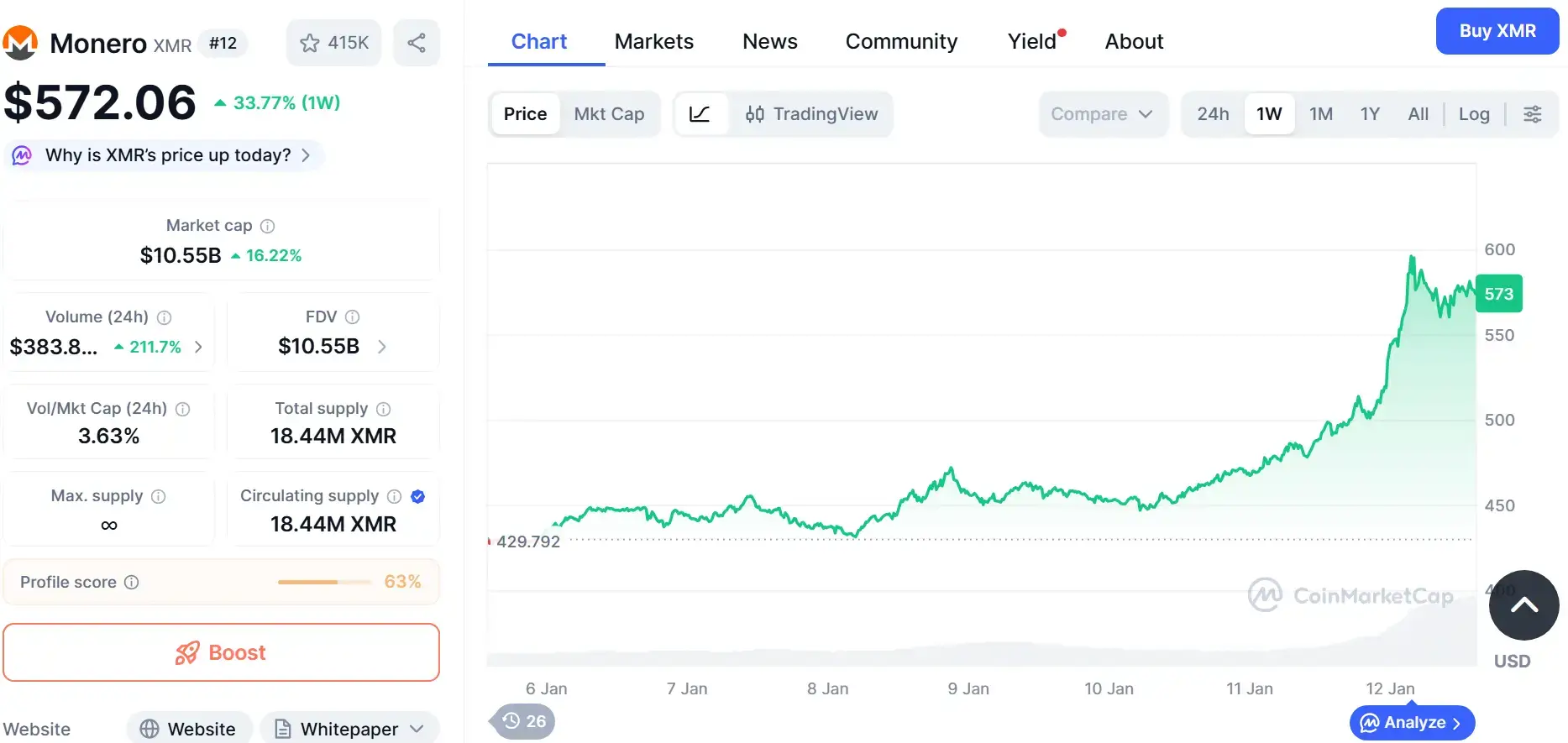Click the Profile score progress bar

pyautogui.click(x=324, y=583)
